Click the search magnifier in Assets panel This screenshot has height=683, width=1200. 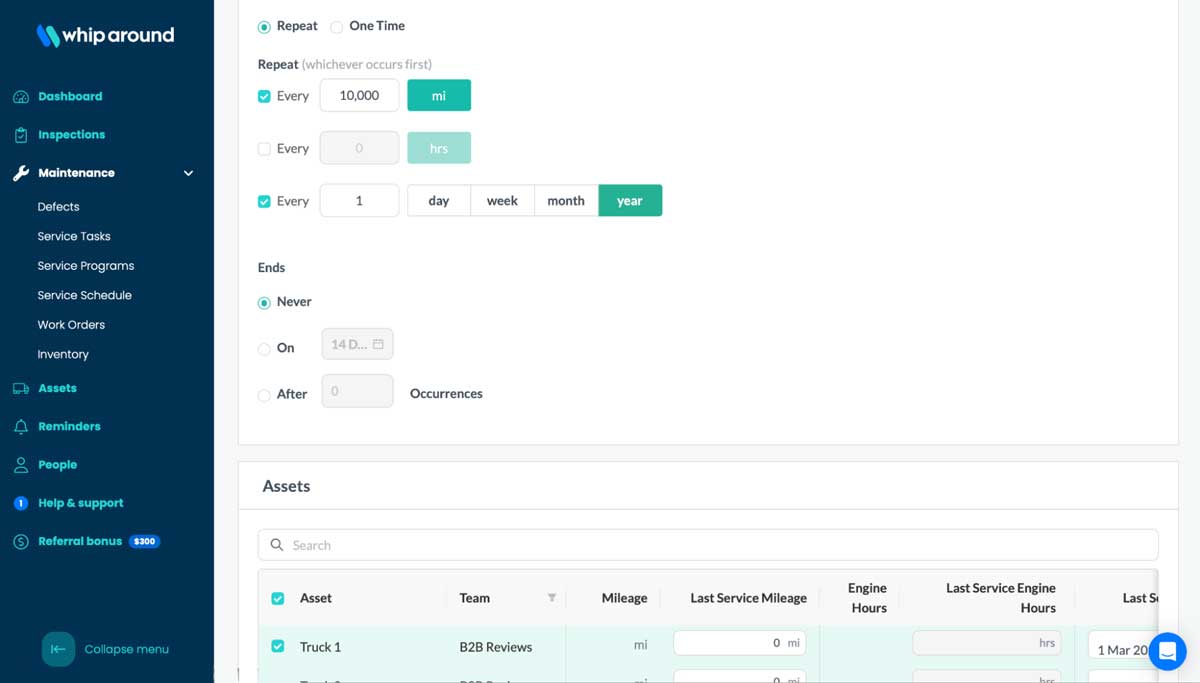coord(277,545)
